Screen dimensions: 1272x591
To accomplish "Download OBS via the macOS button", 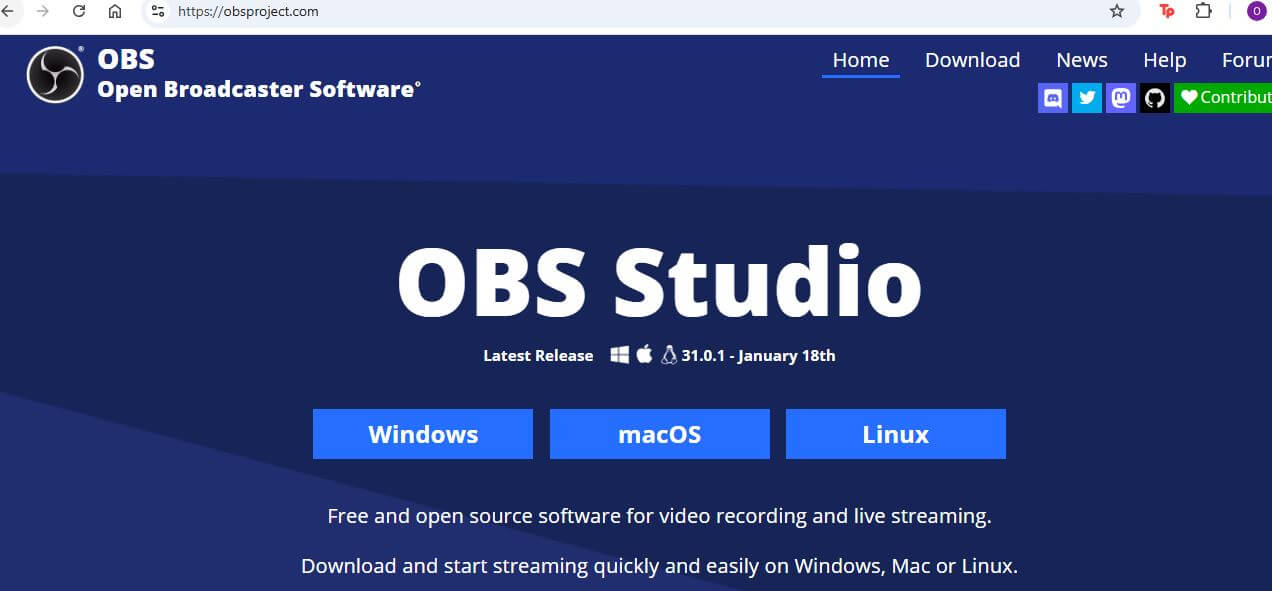I will pos(660,434).
